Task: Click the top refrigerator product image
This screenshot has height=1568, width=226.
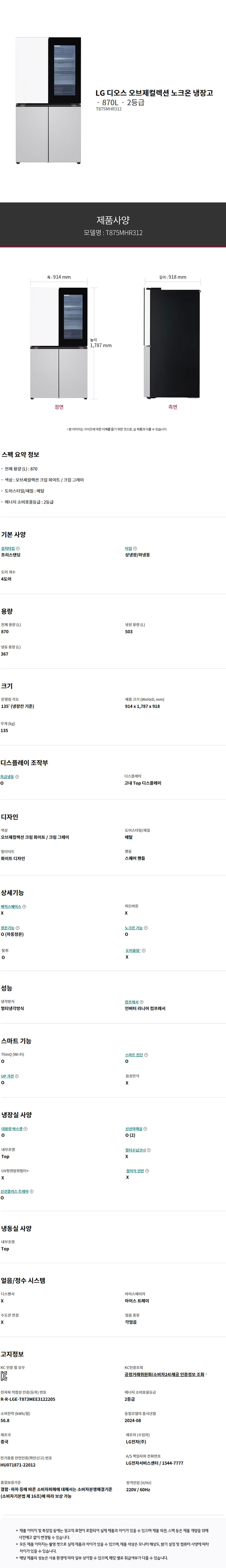Action: (x=48, y=100)
